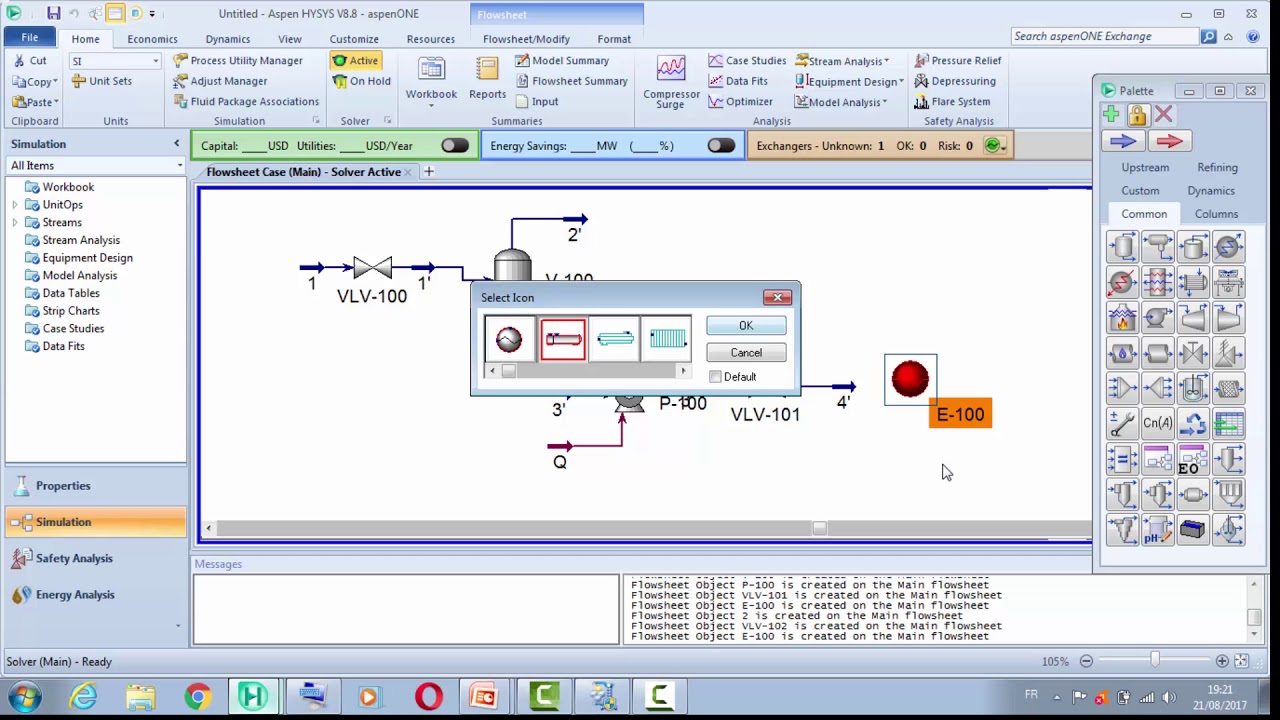Pick the Fired Heater flame icon in Palette

(x=1123, y=318)
